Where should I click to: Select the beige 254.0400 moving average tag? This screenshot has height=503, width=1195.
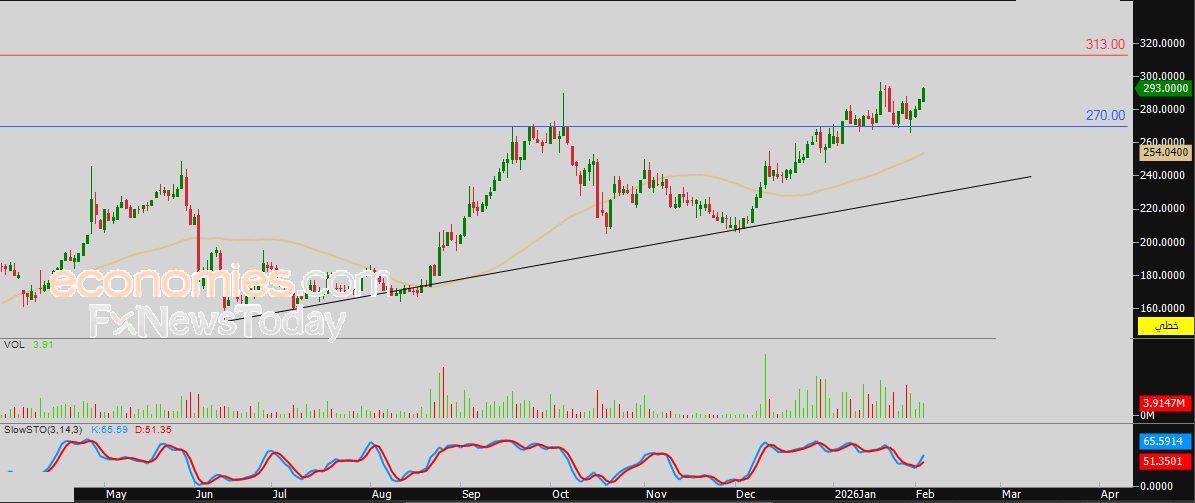1165,153
